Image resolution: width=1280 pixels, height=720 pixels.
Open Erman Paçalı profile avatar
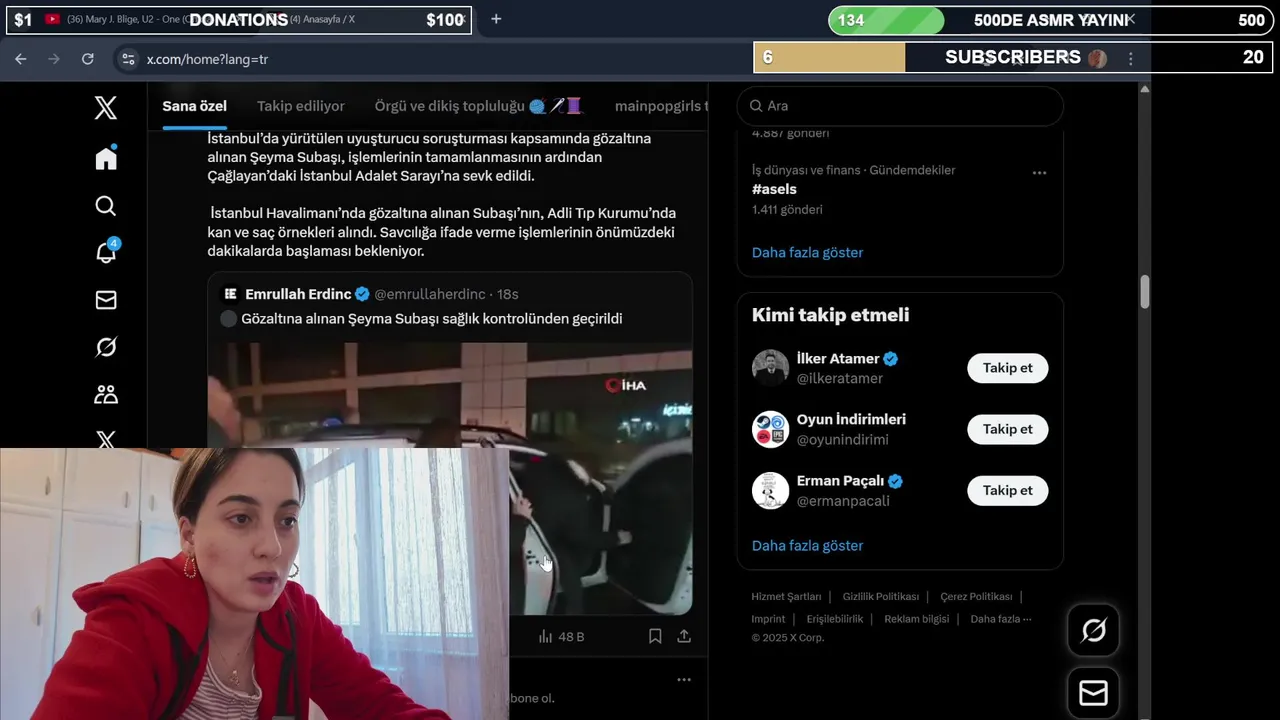click(x=770, y=490)
